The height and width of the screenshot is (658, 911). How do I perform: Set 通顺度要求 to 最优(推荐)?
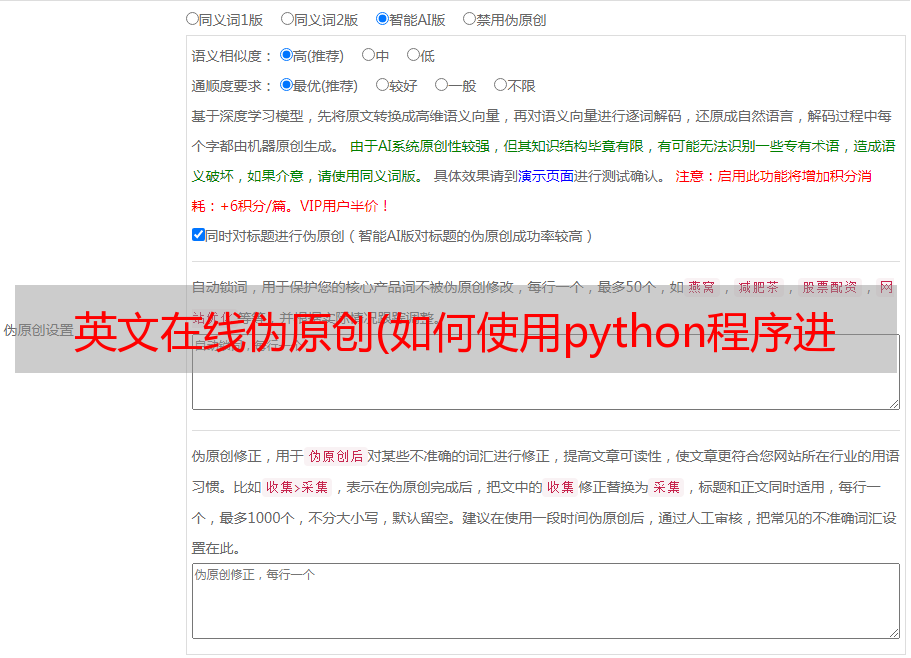click(x=286, y=85)
